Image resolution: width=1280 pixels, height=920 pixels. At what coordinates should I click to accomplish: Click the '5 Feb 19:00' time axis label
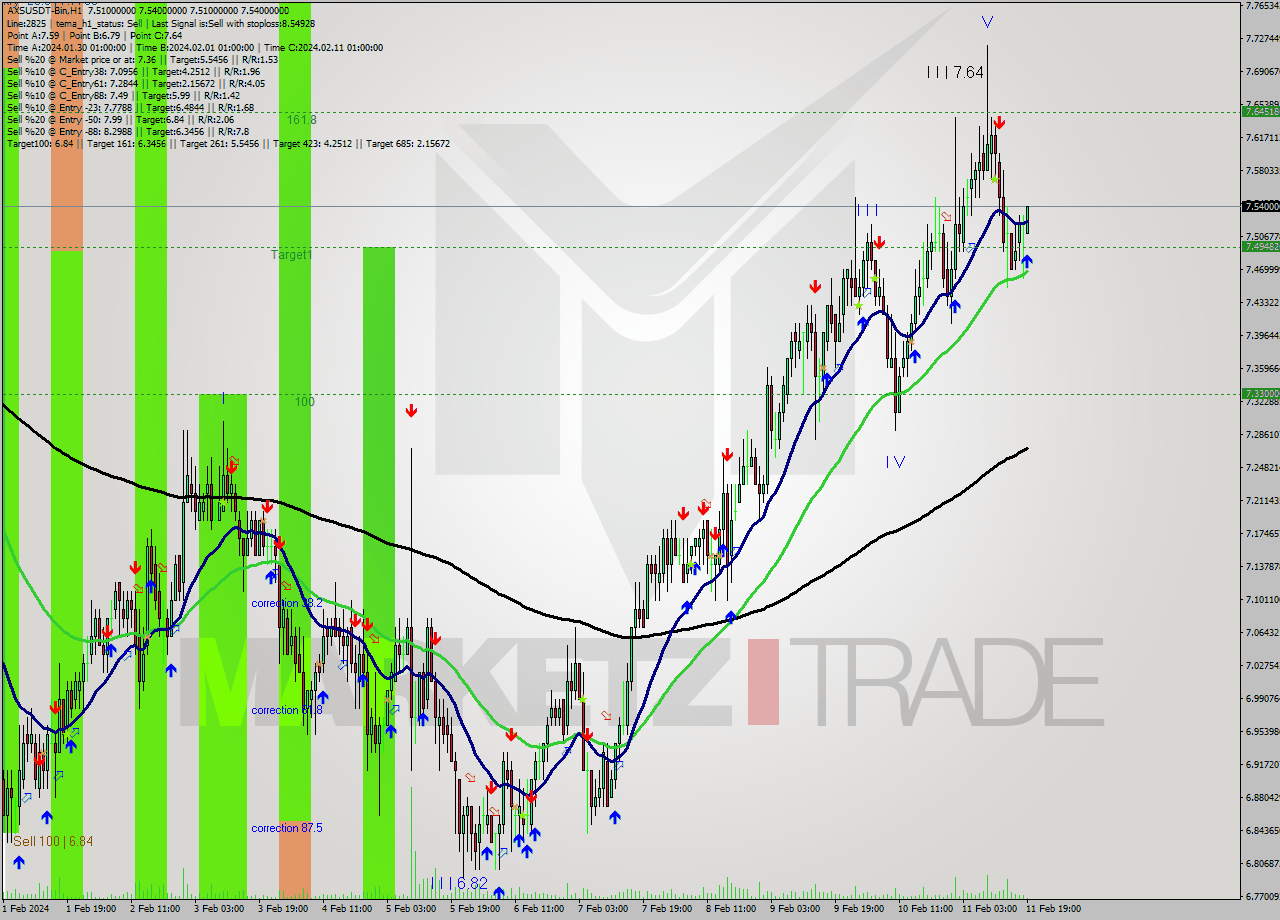(x=473, y=909)
